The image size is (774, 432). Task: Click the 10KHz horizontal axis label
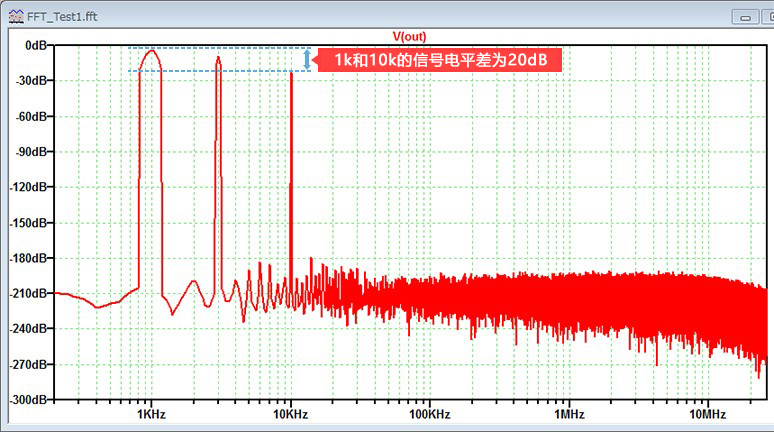pyautogui.click(x=289, y=414)
